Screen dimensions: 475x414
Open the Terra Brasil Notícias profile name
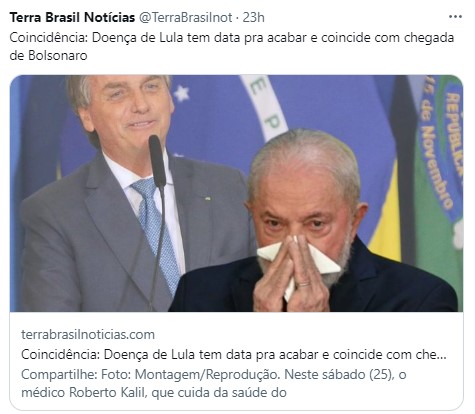pyautogui.click(x=72, y=17)
